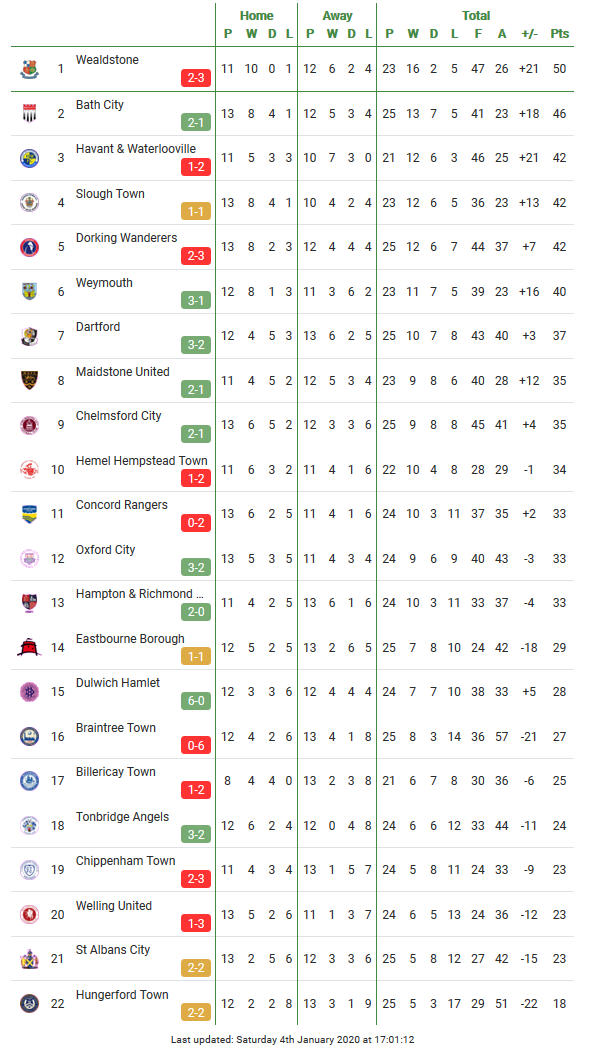Screen dimensions: 594x1052
Task: Open the Tonbridge Angels team link
Action: (122, 817)
